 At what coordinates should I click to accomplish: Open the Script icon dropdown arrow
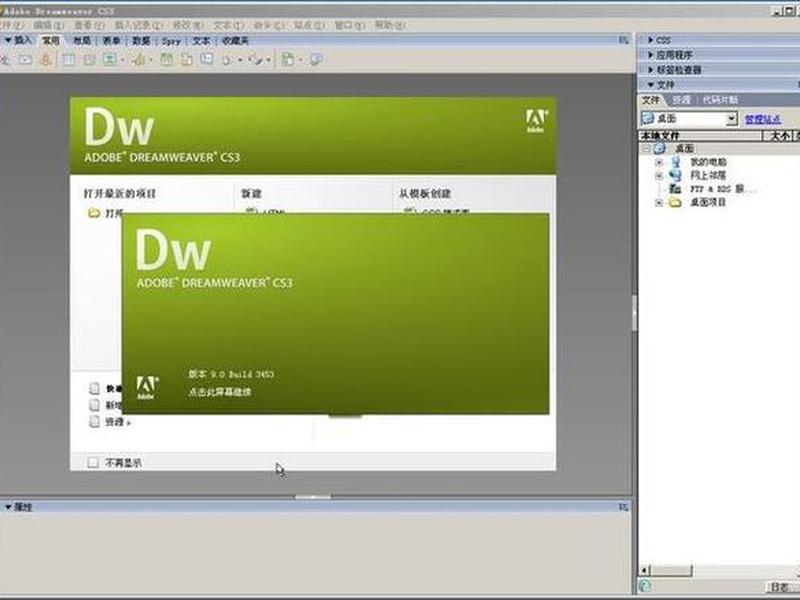268,61
